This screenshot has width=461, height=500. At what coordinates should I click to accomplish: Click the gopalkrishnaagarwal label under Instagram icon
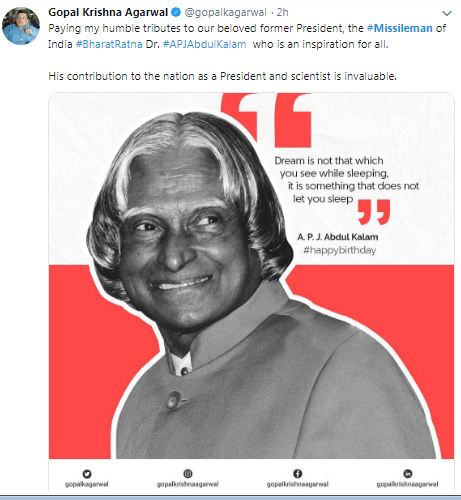tap(188, 484)
